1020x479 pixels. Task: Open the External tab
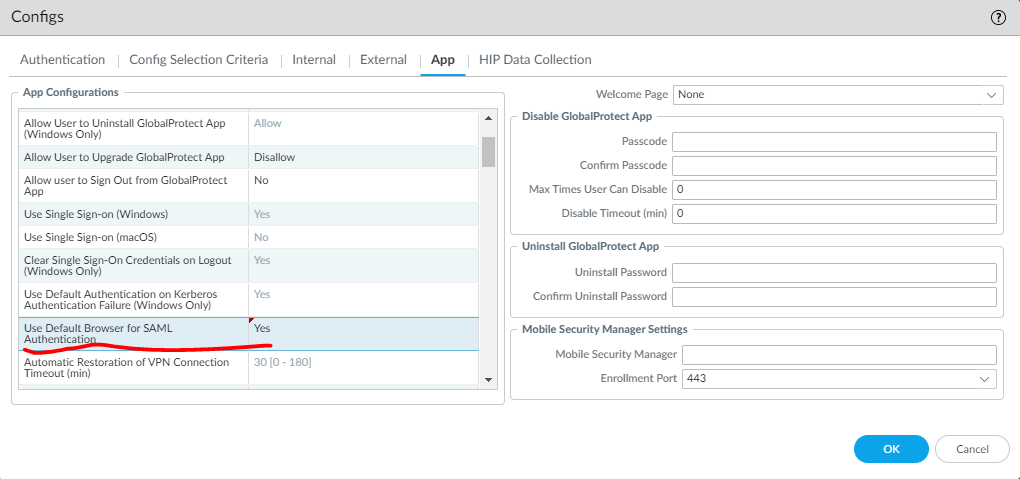click(x=383, y=60)
